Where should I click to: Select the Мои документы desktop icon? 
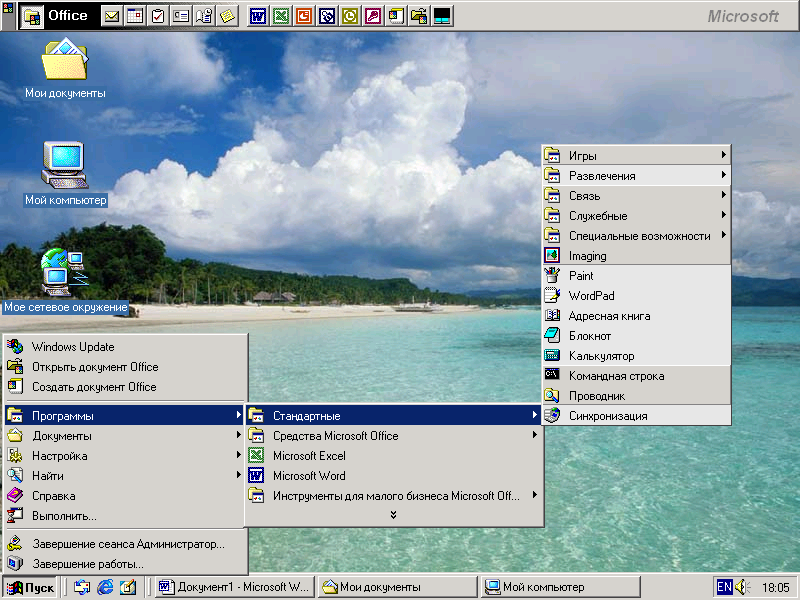(65, 68)
